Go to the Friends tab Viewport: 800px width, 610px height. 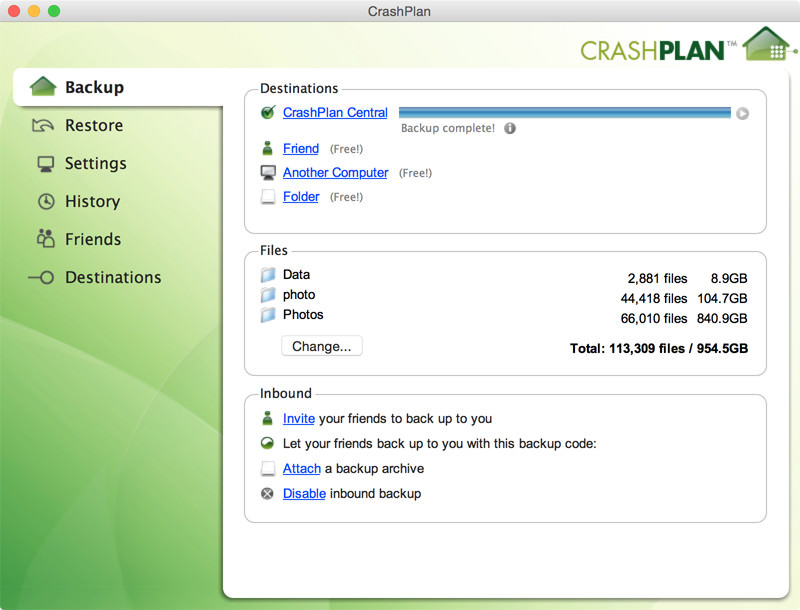pyautogui.click(x=93, y=239)
